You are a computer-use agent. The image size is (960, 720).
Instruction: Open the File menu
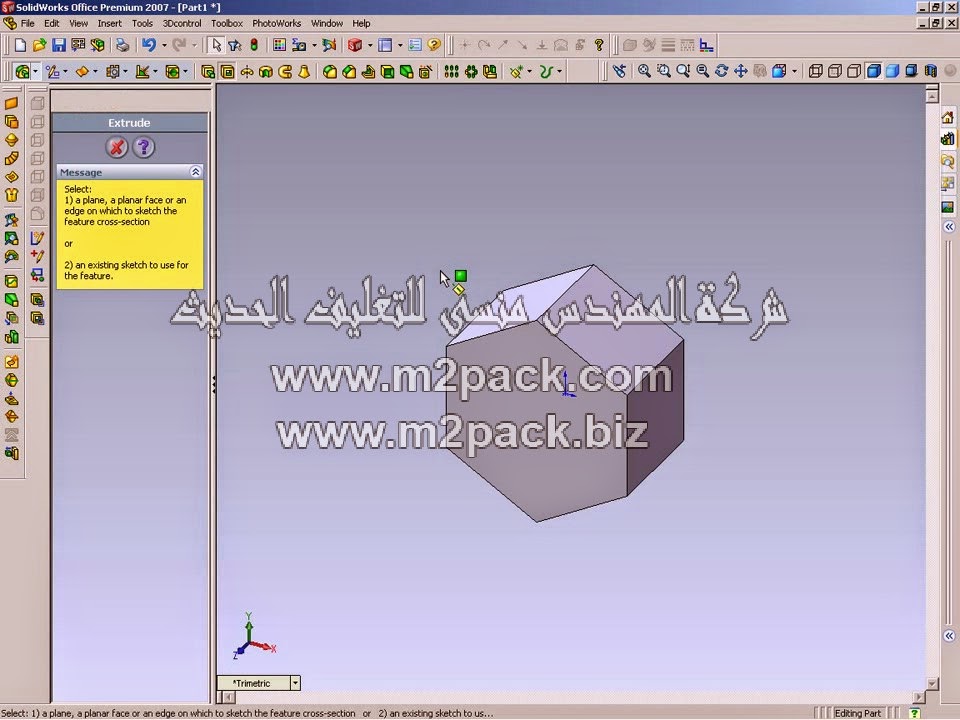pos(28,23)
